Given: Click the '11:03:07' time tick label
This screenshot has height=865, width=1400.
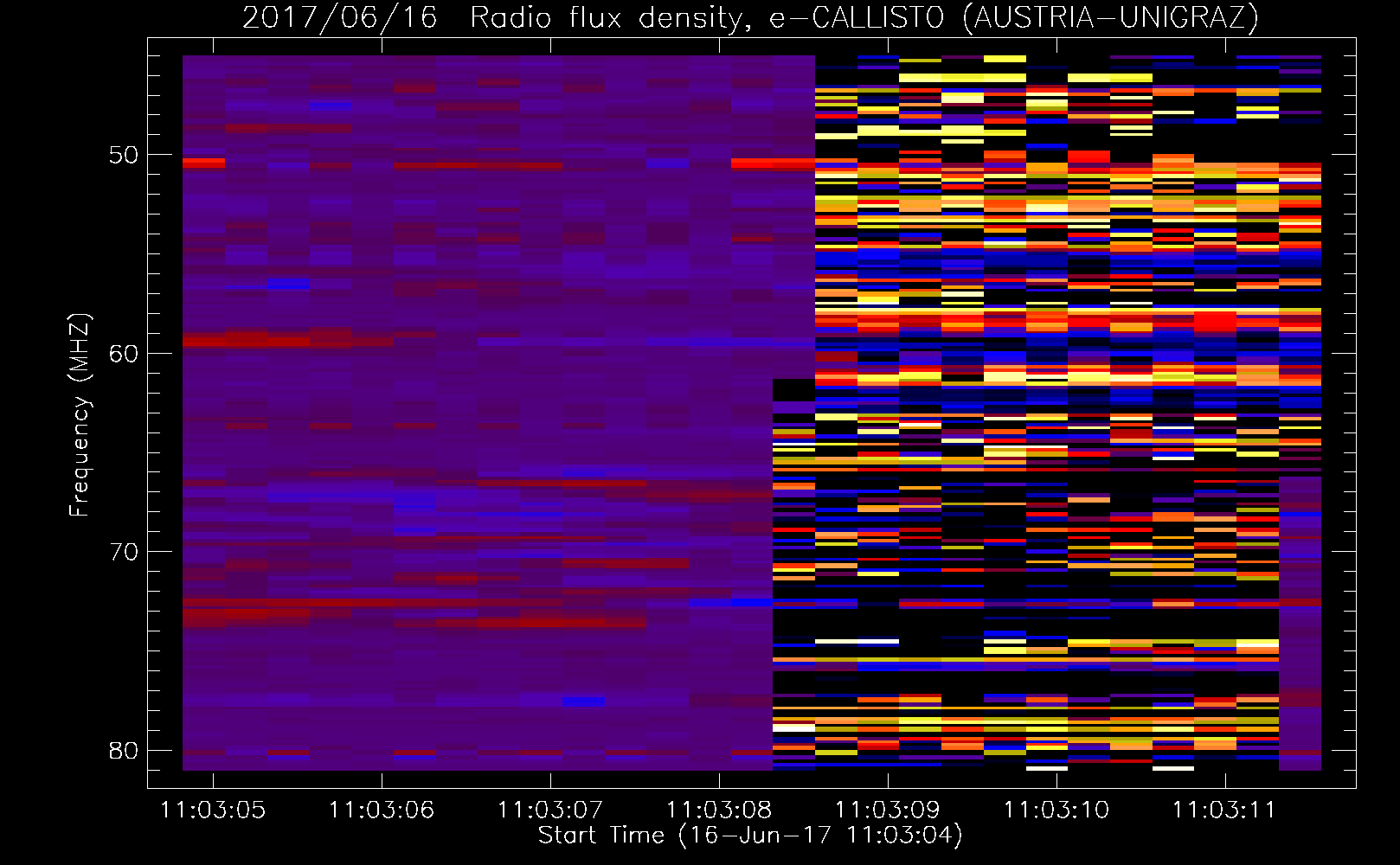Looking at the screenshot, I should click(550, 811).
